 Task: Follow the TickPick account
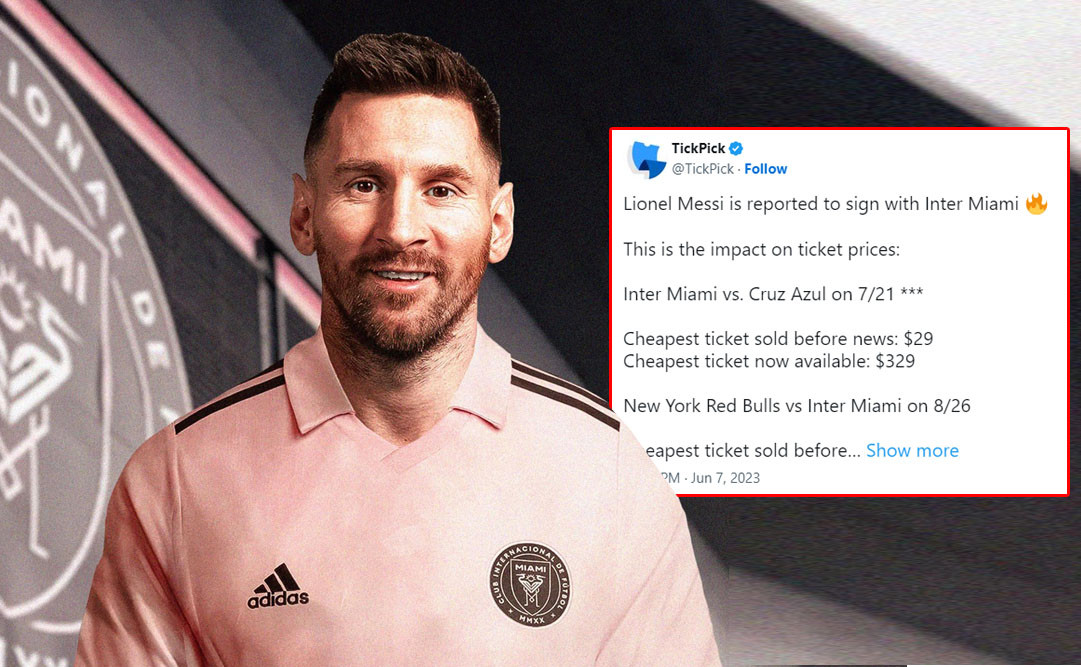[x=765, y=169]
